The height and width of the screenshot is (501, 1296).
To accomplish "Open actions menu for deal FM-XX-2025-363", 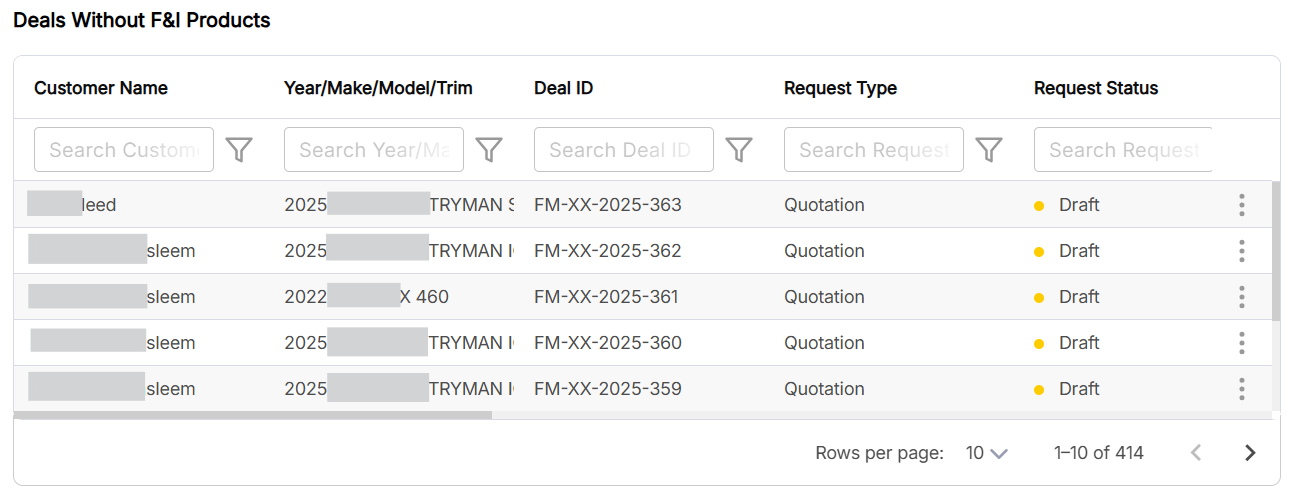I will click(1241, 205).
